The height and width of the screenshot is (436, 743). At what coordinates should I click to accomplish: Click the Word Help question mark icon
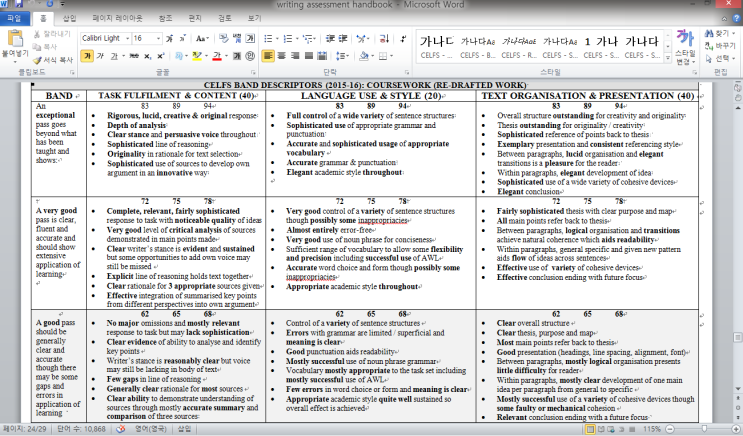click(x=736, y=18)
